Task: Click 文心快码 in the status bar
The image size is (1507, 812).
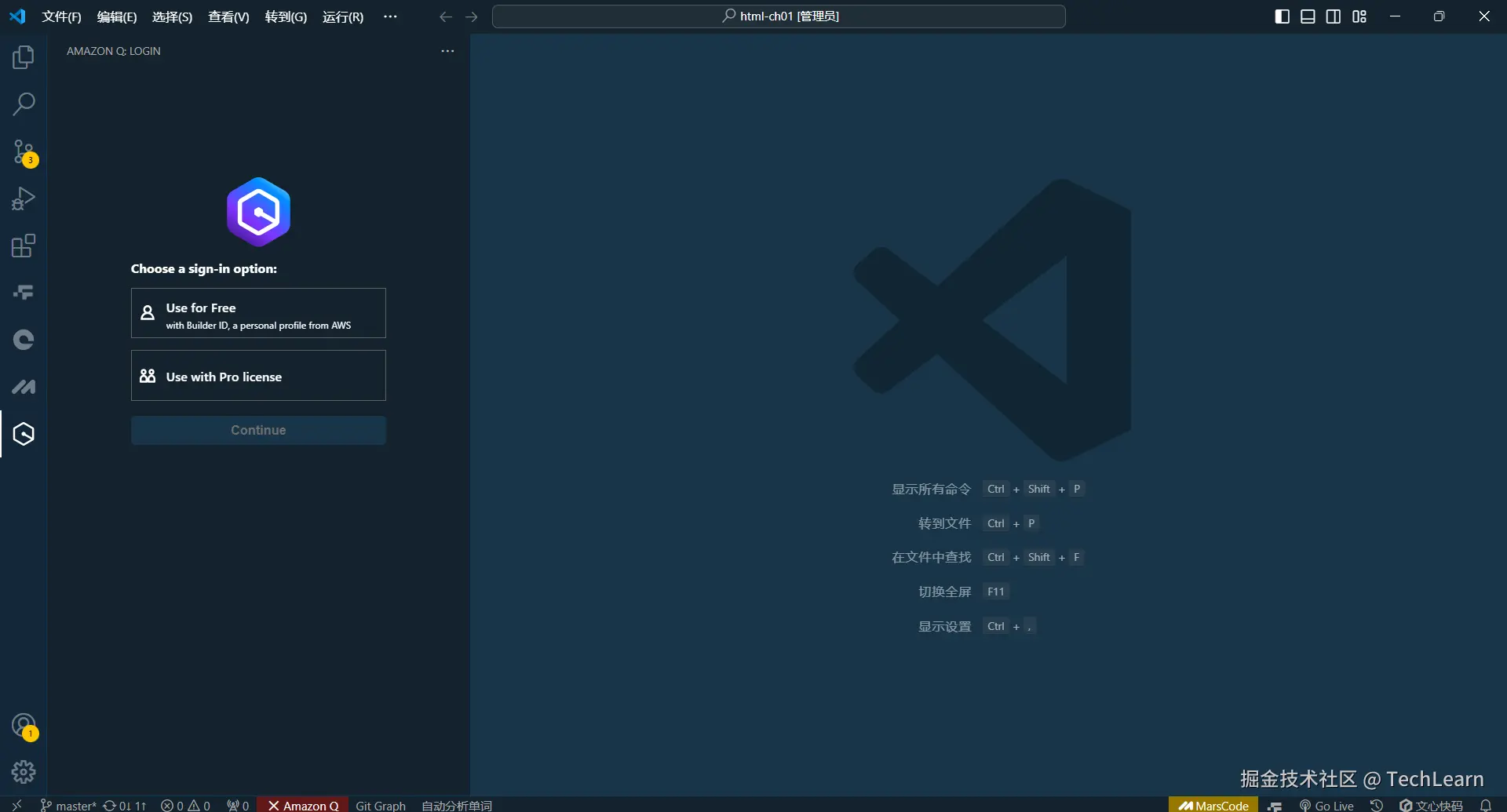Action: click(1432, 806)
